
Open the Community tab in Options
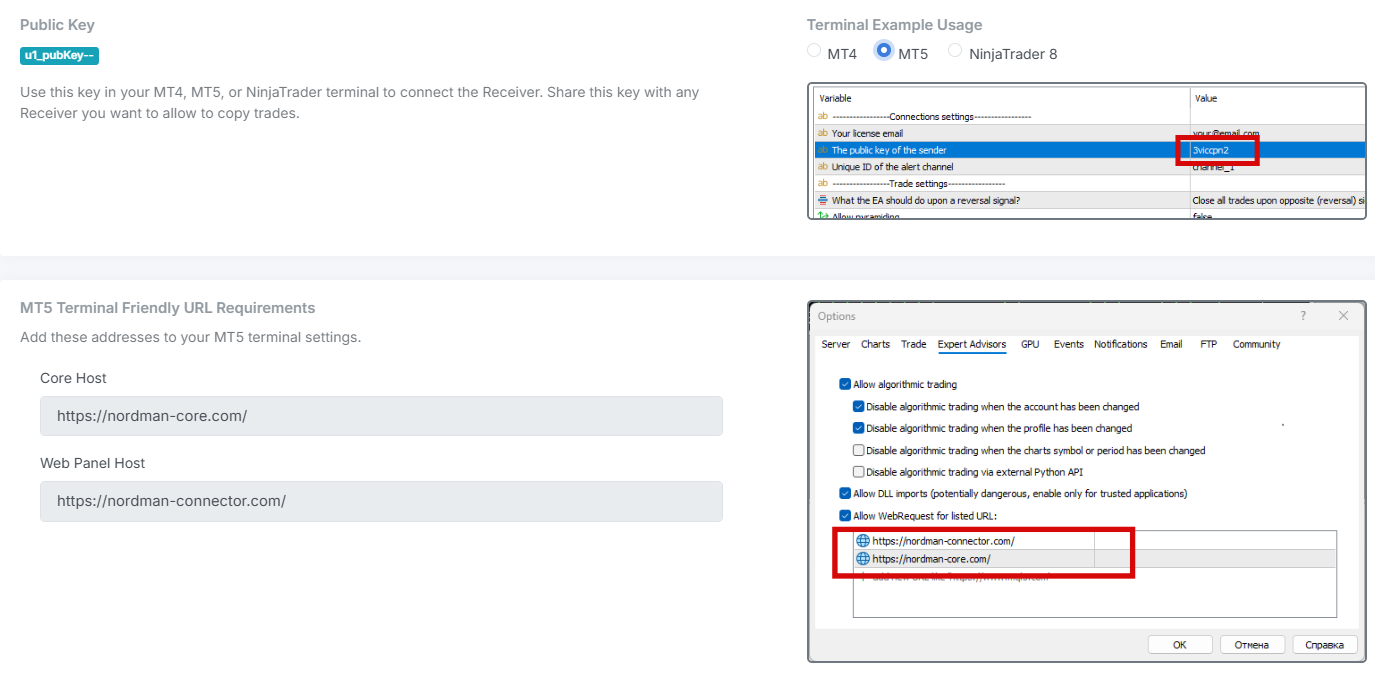point(1256,344)
